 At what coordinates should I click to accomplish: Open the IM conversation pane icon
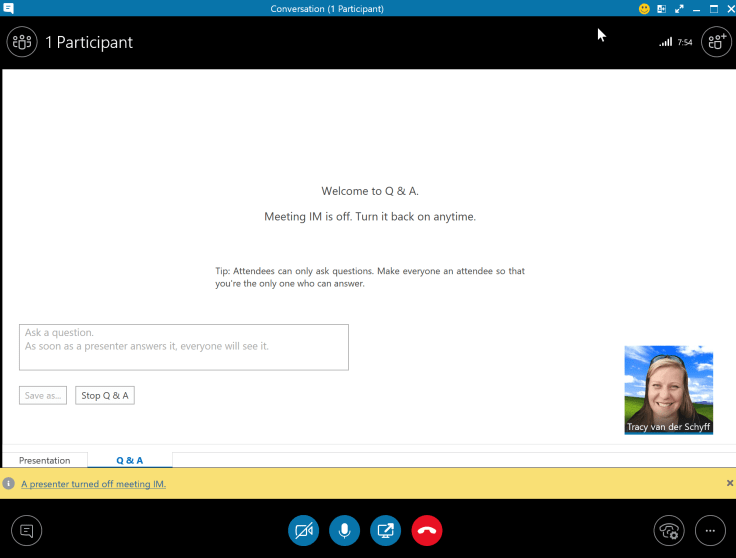26,530
